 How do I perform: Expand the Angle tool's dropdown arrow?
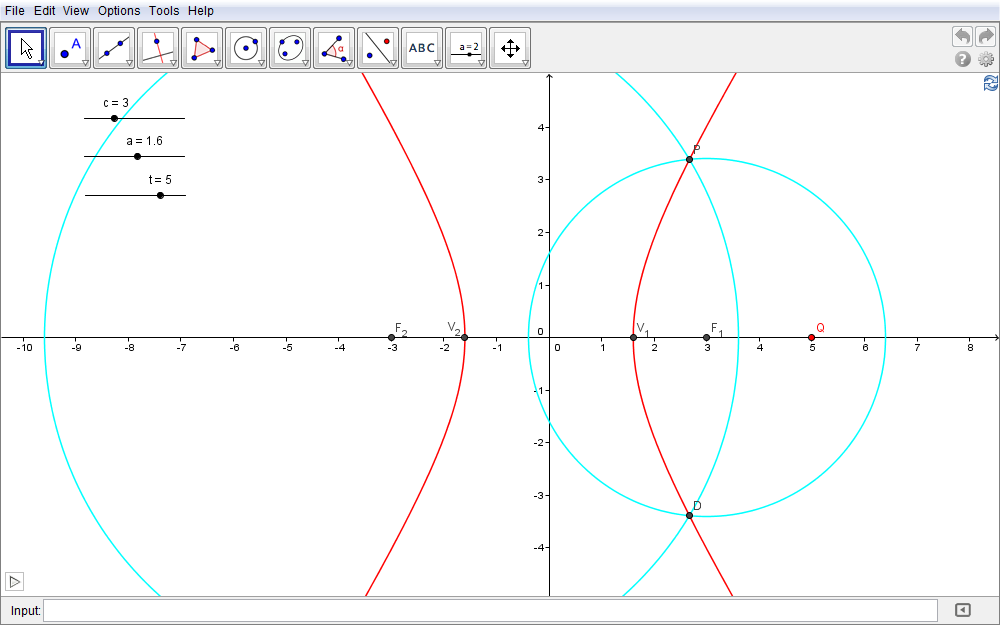(x=349, y=63)
